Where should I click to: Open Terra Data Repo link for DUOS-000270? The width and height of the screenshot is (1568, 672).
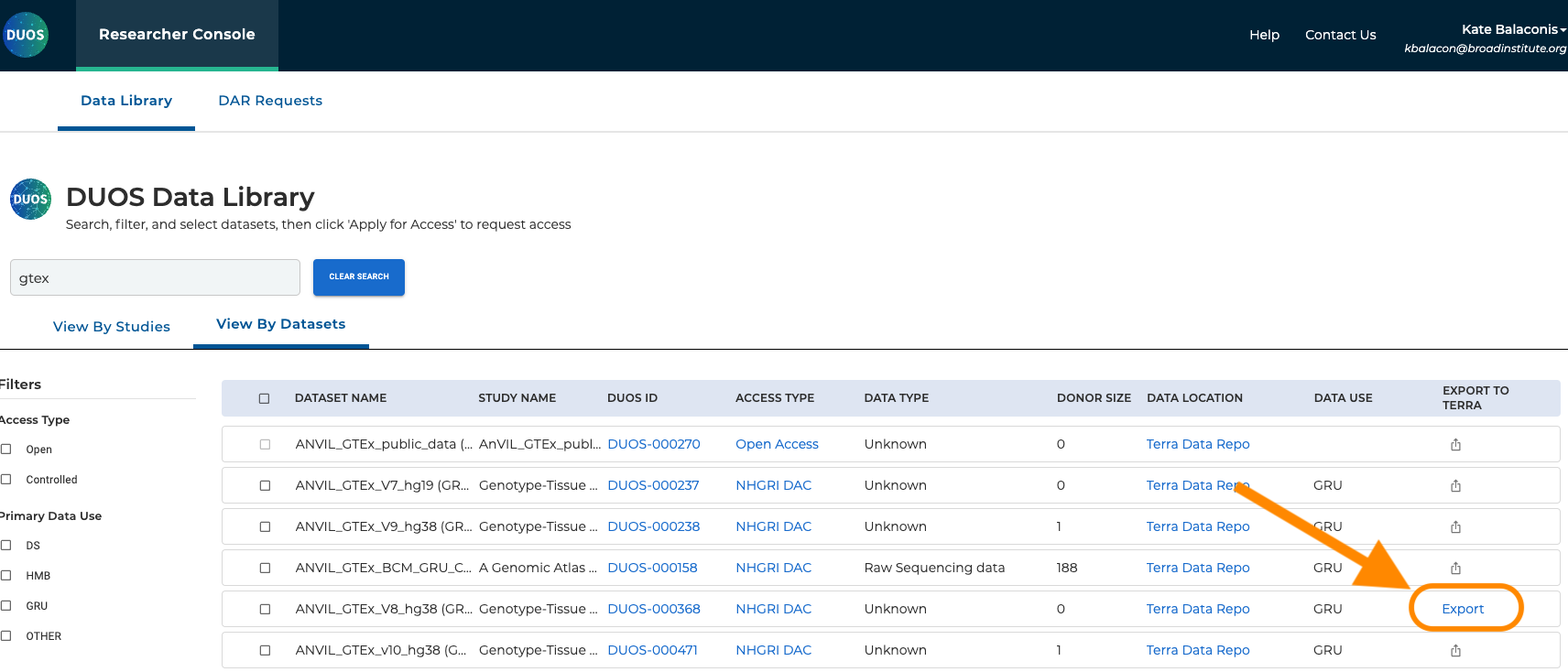pyautogui.click(x=1198, y=444)
